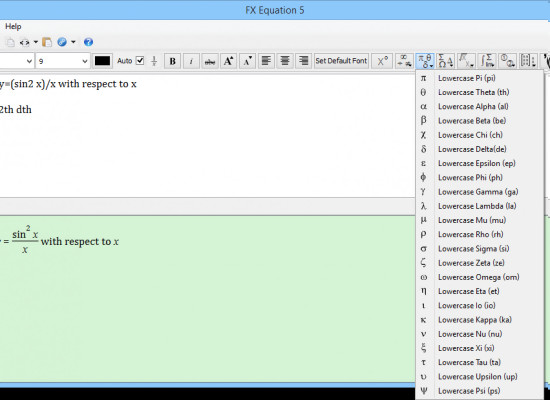Align text right
The height and width of the screenshot is (400, 550).
click(303, 61)
